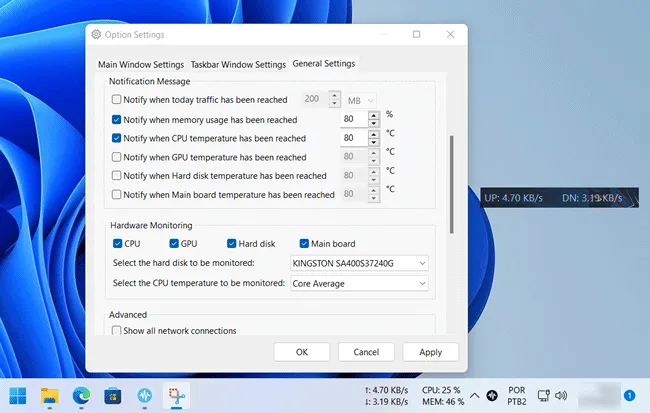The image size is (650, 413).
Task: Open the KINGSTON hard disk dropdown
Action: pos(359,263)
